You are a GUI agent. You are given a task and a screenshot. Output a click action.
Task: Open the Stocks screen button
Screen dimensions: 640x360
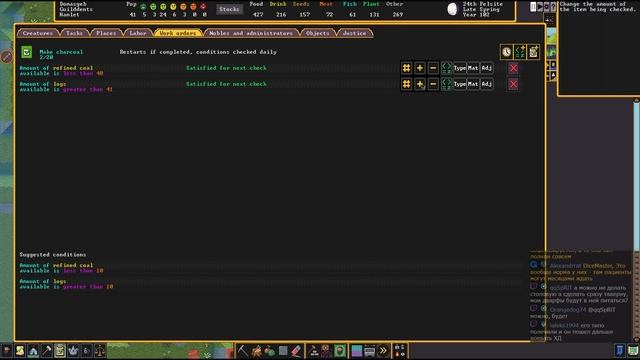point(229,9)
